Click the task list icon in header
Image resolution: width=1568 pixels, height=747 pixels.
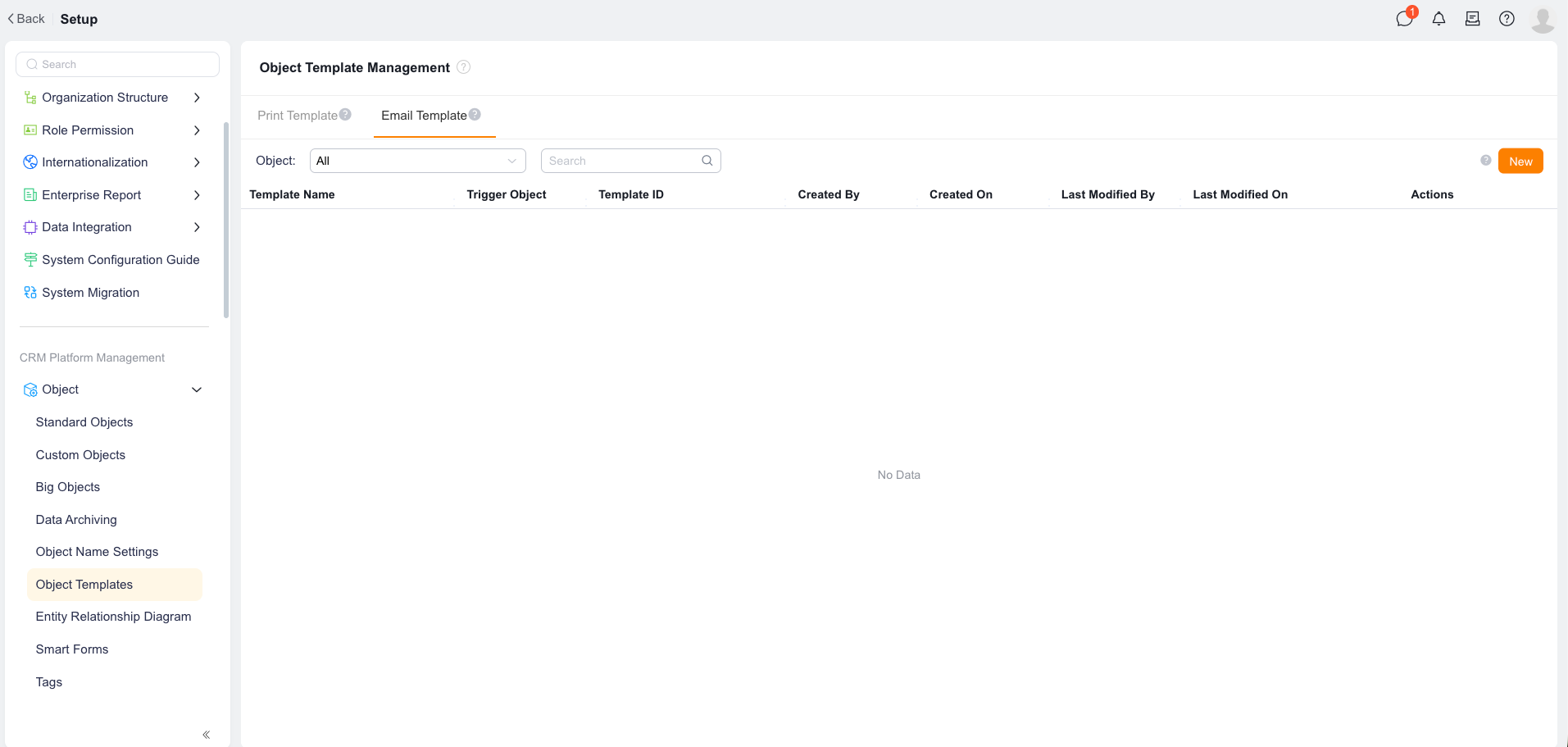click(x=1473, y=19)
